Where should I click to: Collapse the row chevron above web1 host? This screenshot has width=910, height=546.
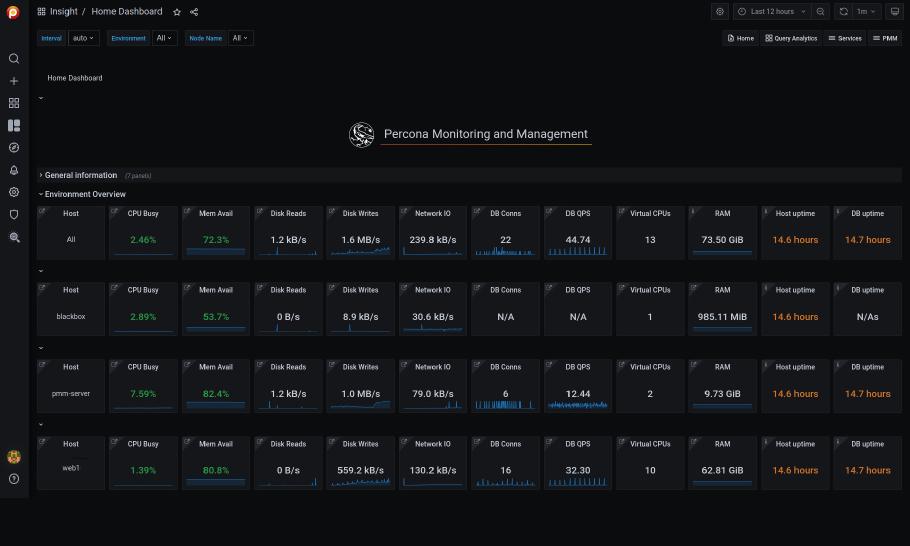[41, 425]
